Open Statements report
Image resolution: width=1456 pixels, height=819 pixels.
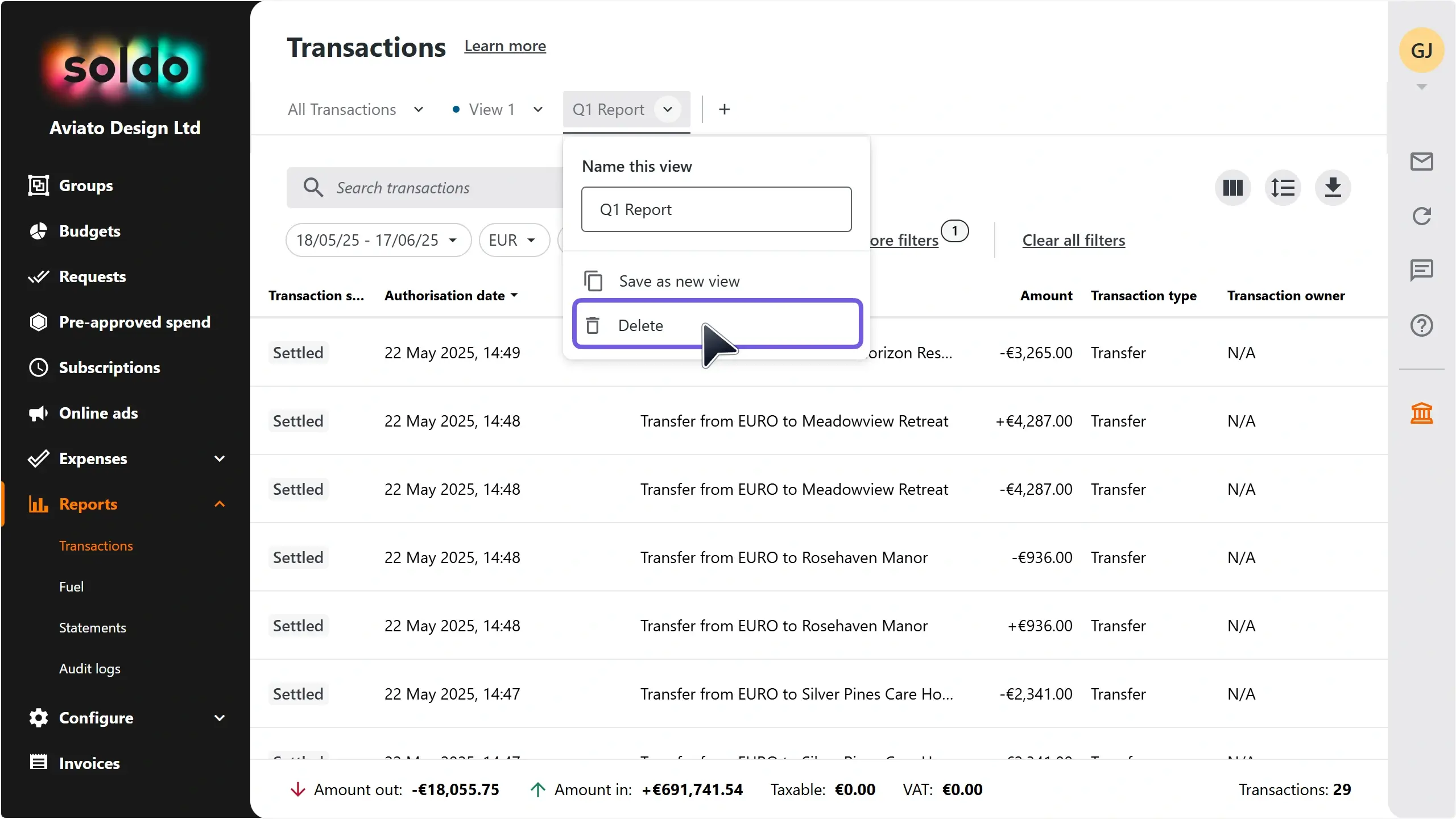92,628
